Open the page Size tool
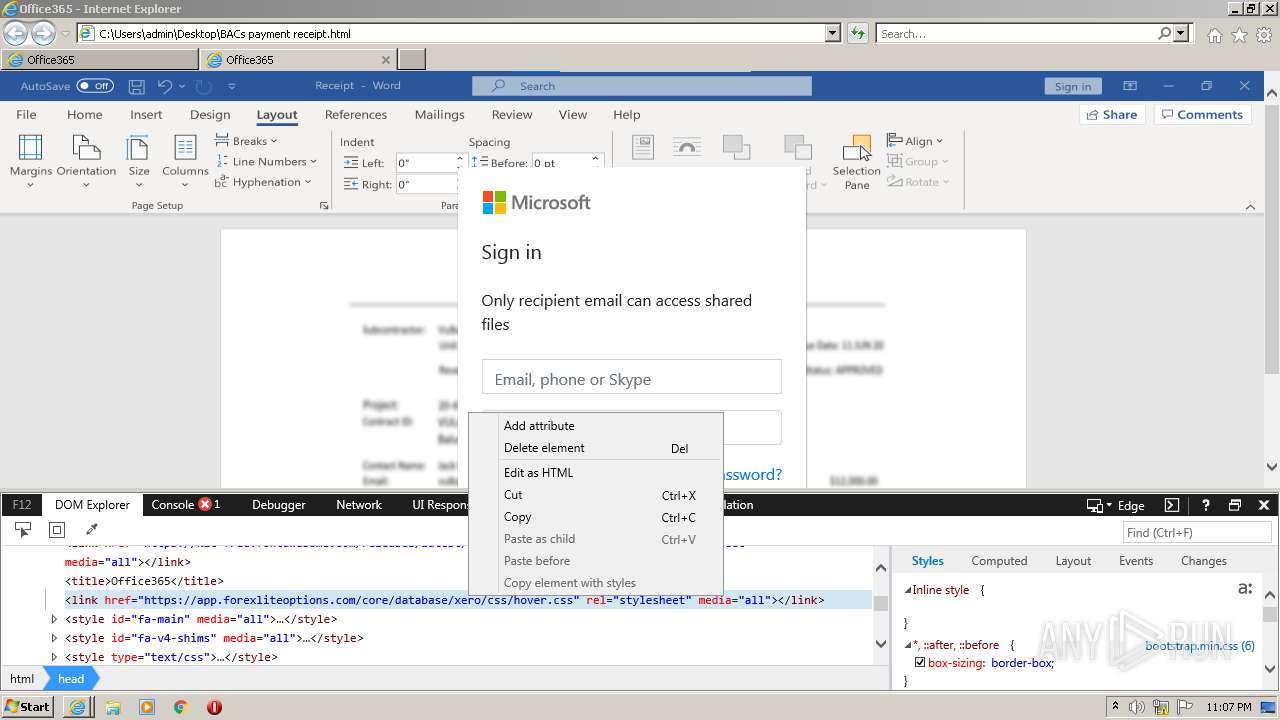 pos(139,160)
